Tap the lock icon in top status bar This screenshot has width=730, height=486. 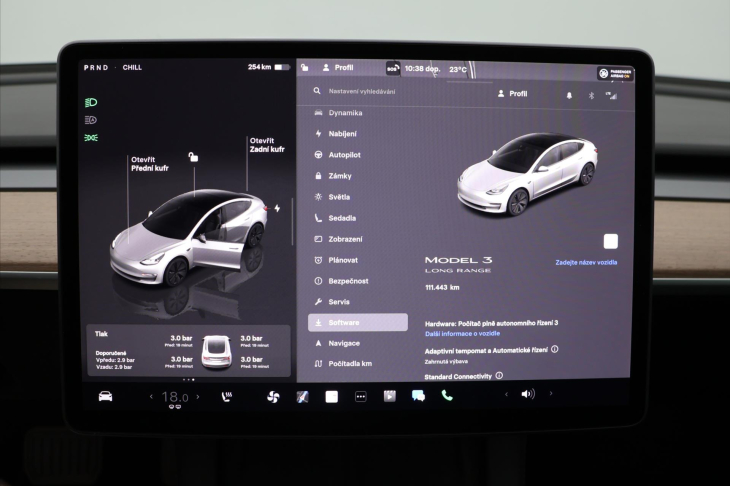[x=304, y=68]
